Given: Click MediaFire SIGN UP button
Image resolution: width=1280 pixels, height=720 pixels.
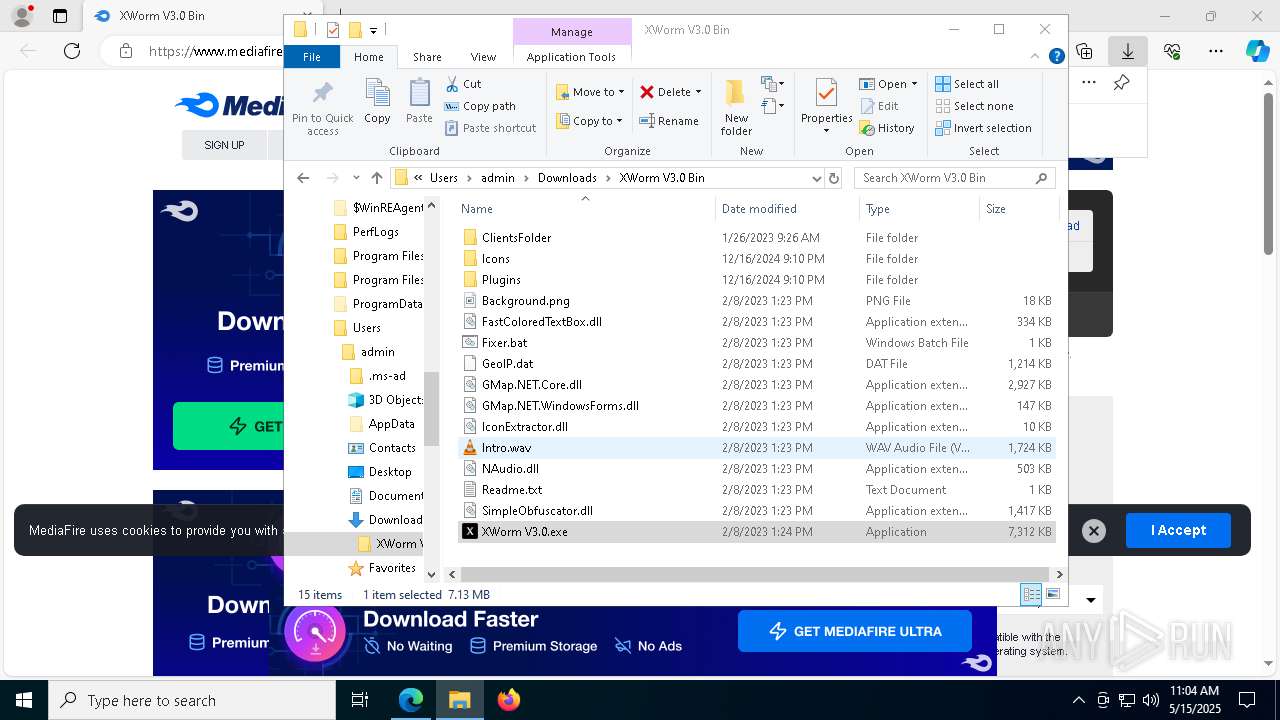Looking at the screenshot, I should (224, 145).
